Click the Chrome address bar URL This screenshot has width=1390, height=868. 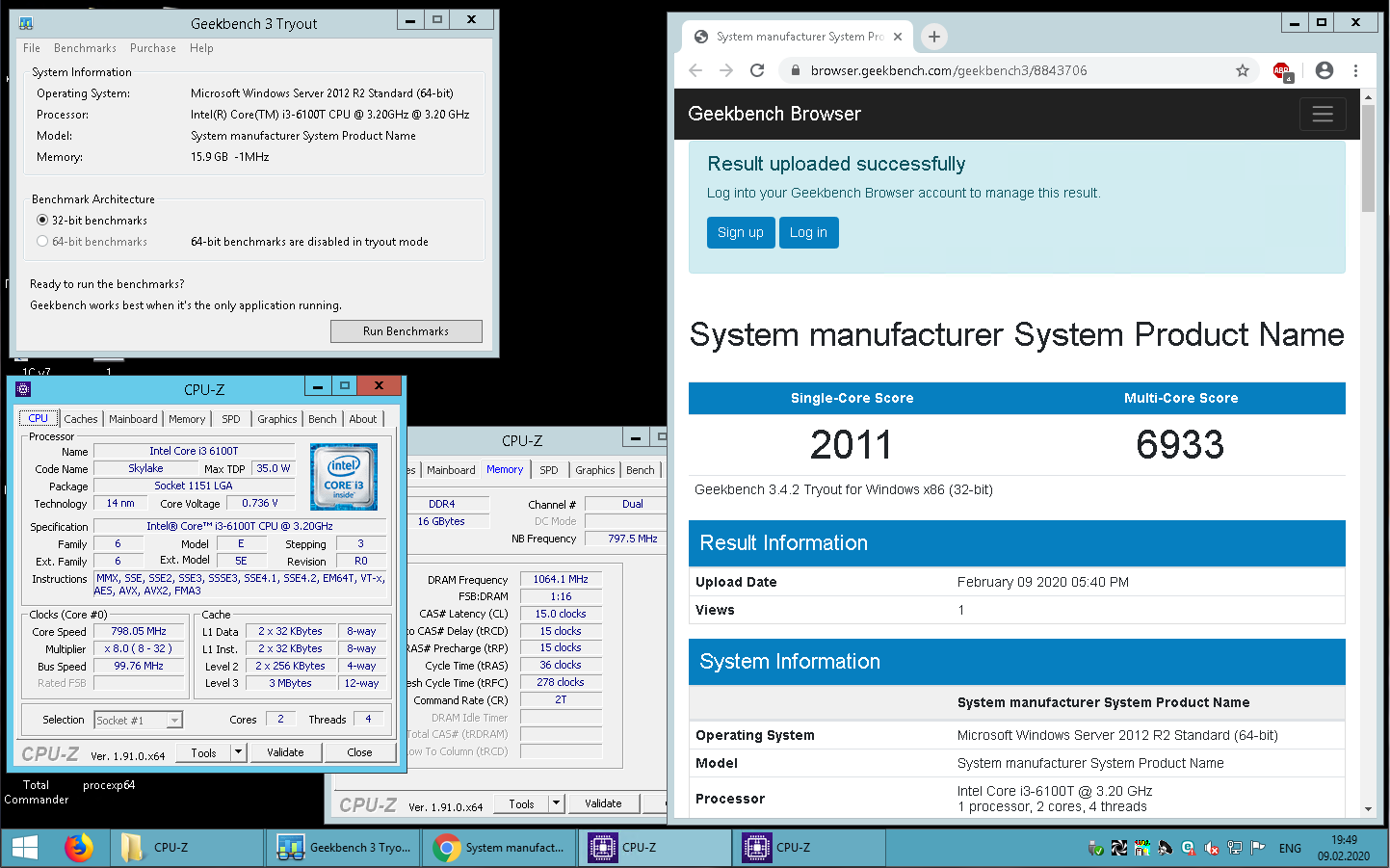(x=949, y=70)
